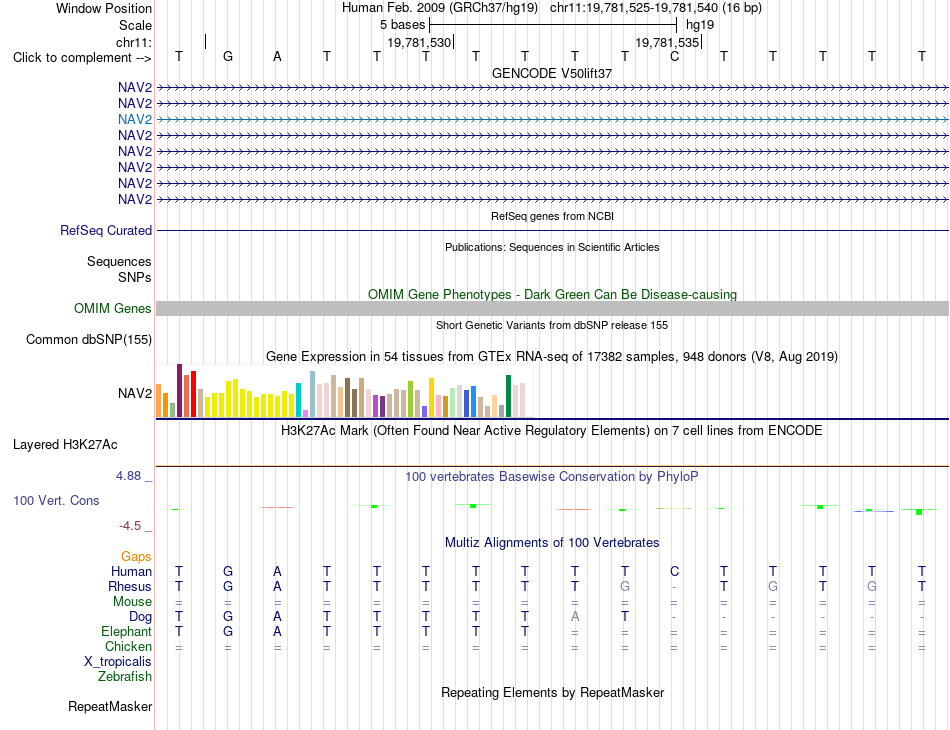
Task: Click the tallest dark-magenta GTEx bar
Action: tap(179, 391)
